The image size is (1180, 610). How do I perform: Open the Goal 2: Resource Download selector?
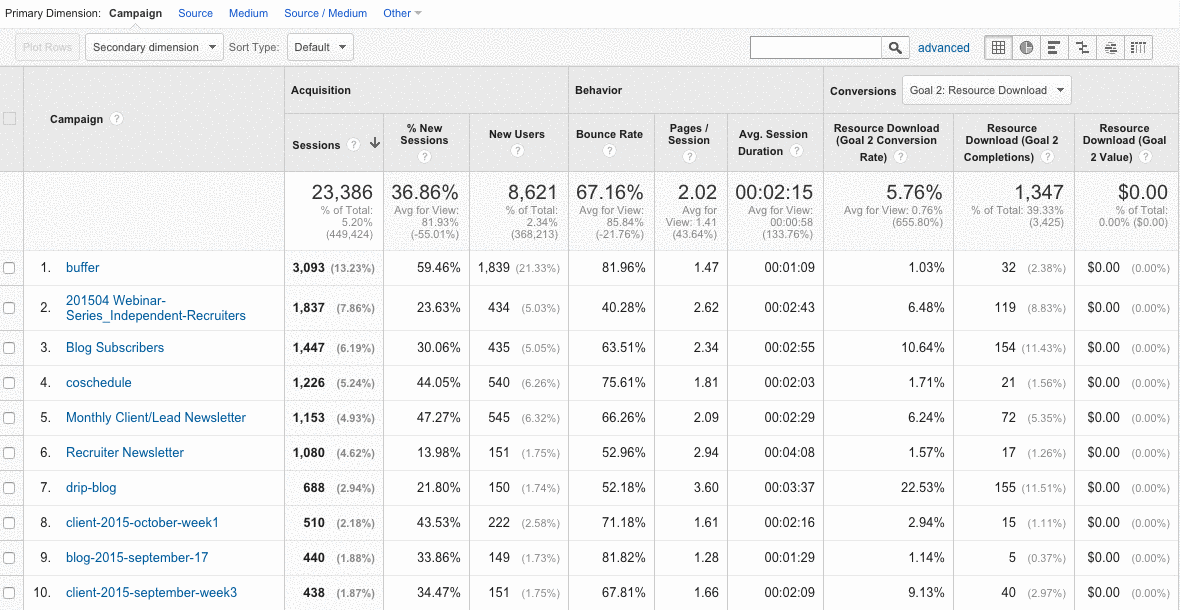[986, 90]
